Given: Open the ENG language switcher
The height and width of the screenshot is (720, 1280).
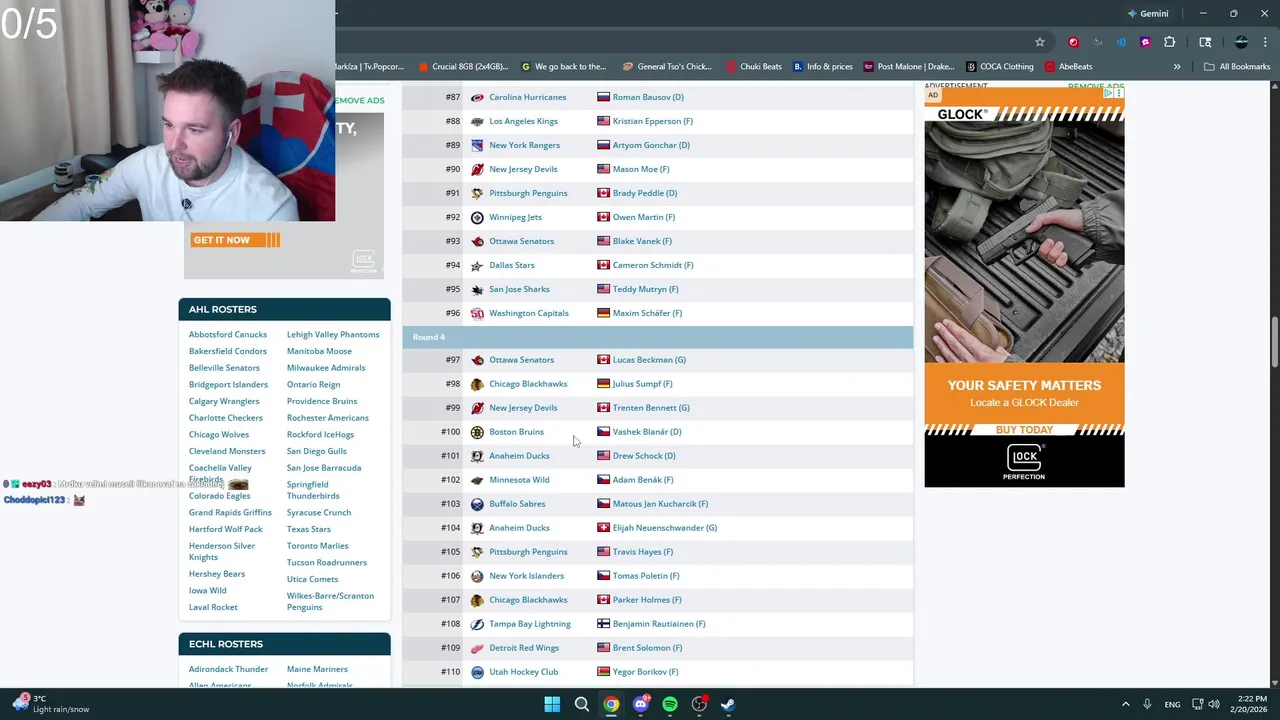Looking at the screenshot, I should click(x=1172, y=704).
